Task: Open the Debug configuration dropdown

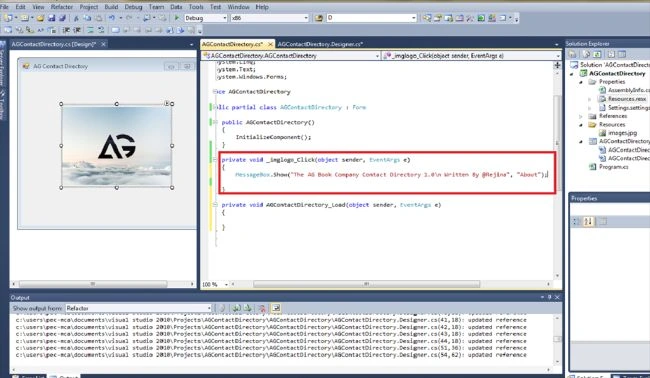Action: 206,18
